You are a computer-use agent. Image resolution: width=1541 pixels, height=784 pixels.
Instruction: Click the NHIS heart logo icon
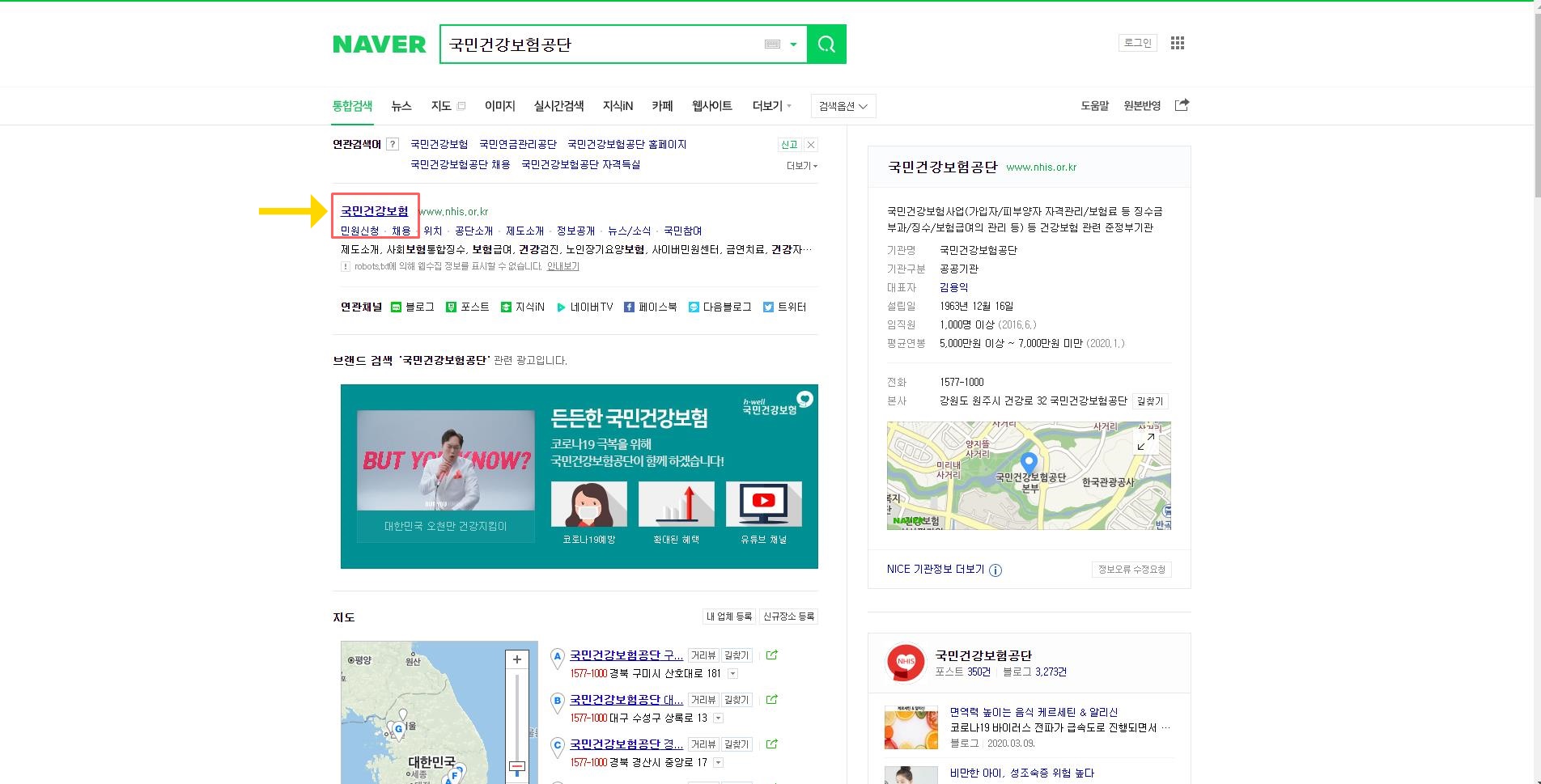(x=906, y=663)
